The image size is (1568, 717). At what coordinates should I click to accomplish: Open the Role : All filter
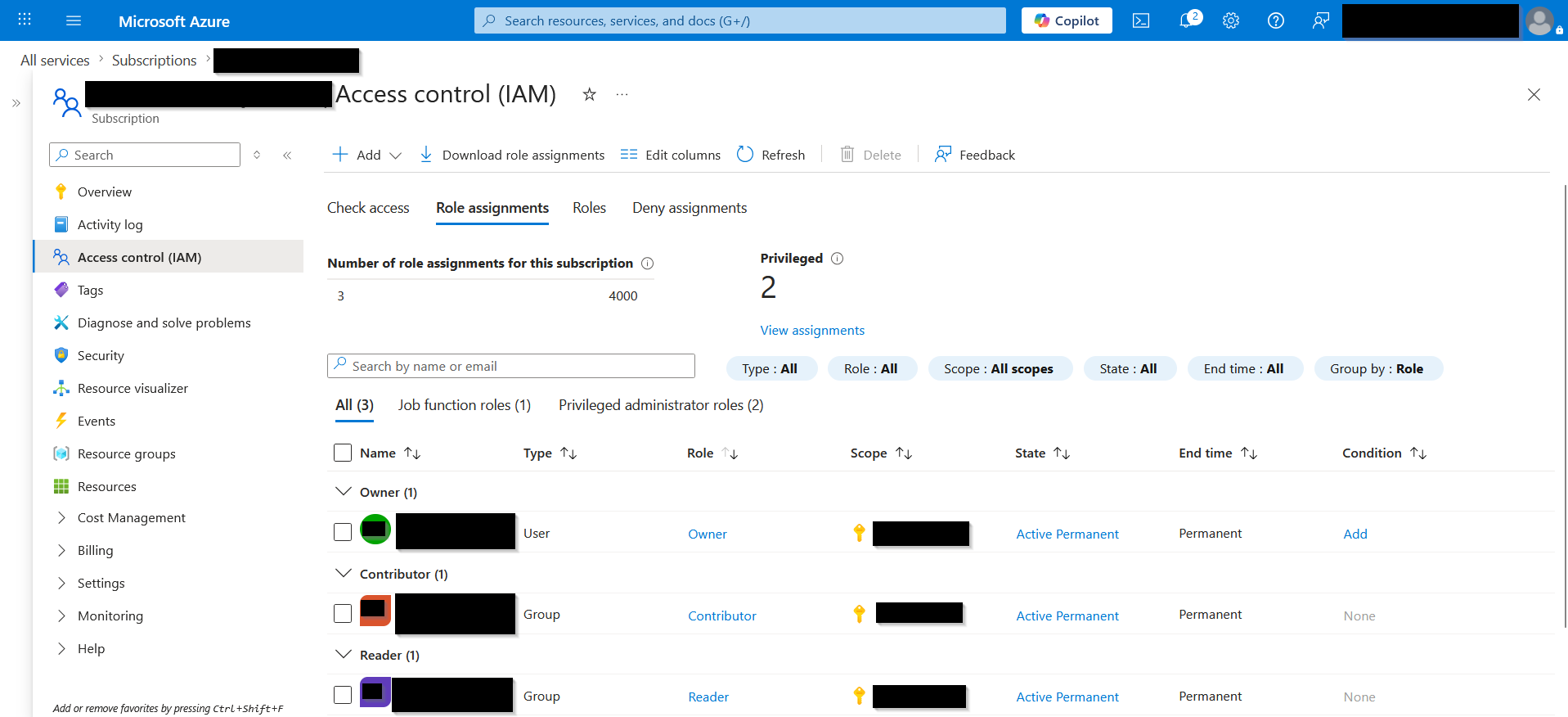tap(872, 368)
